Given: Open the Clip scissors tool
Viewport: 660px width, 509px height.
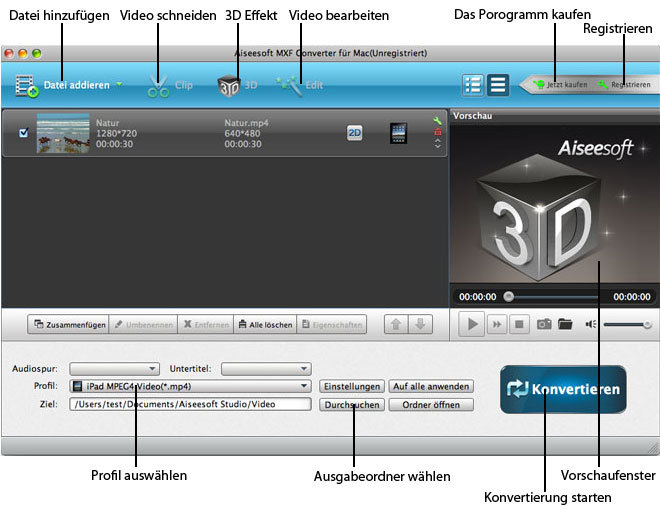Looking at the screenshot, I should (x=158, y=86).
